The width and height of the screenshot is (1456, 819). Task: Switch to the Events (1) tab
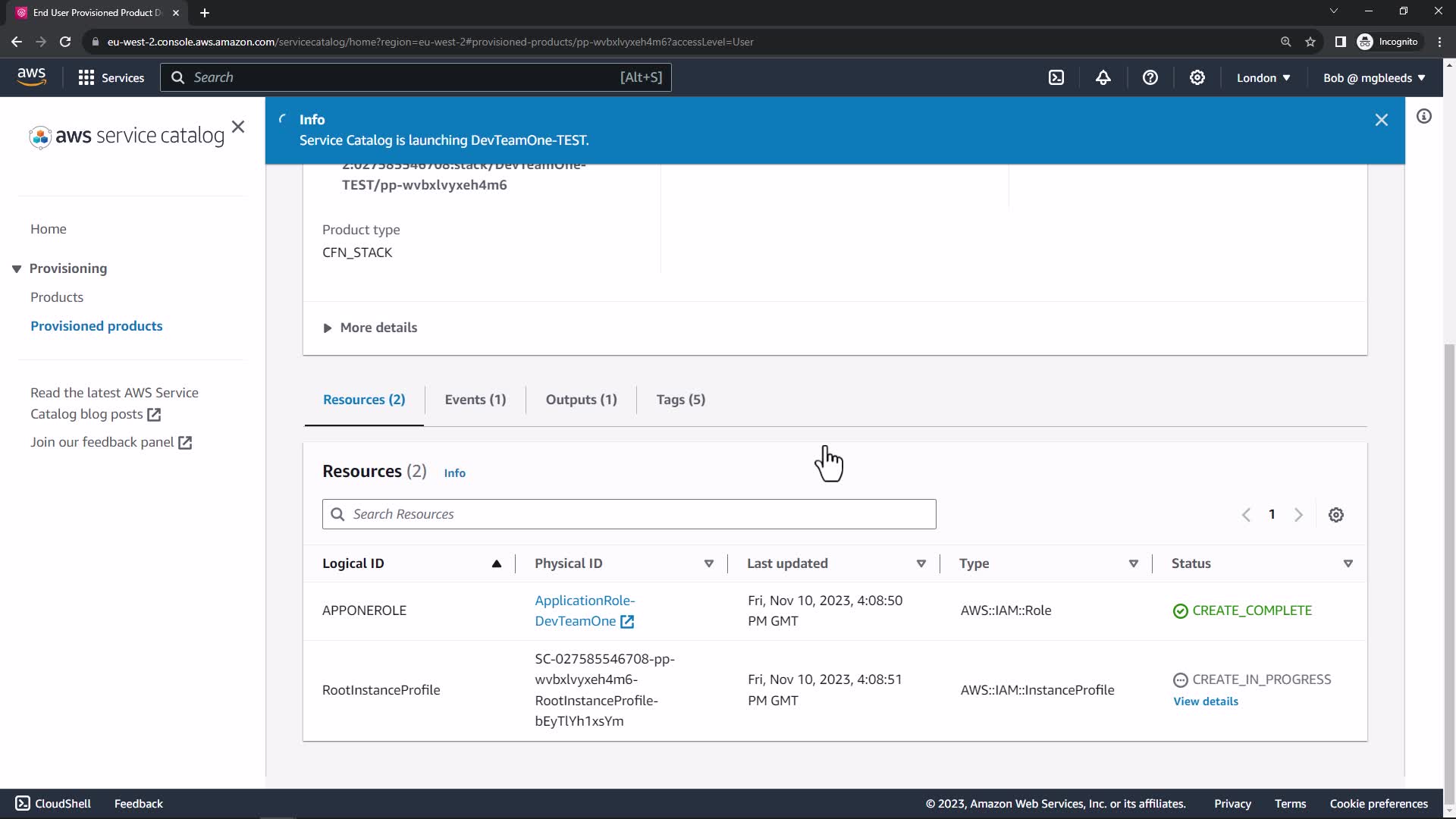475,400
